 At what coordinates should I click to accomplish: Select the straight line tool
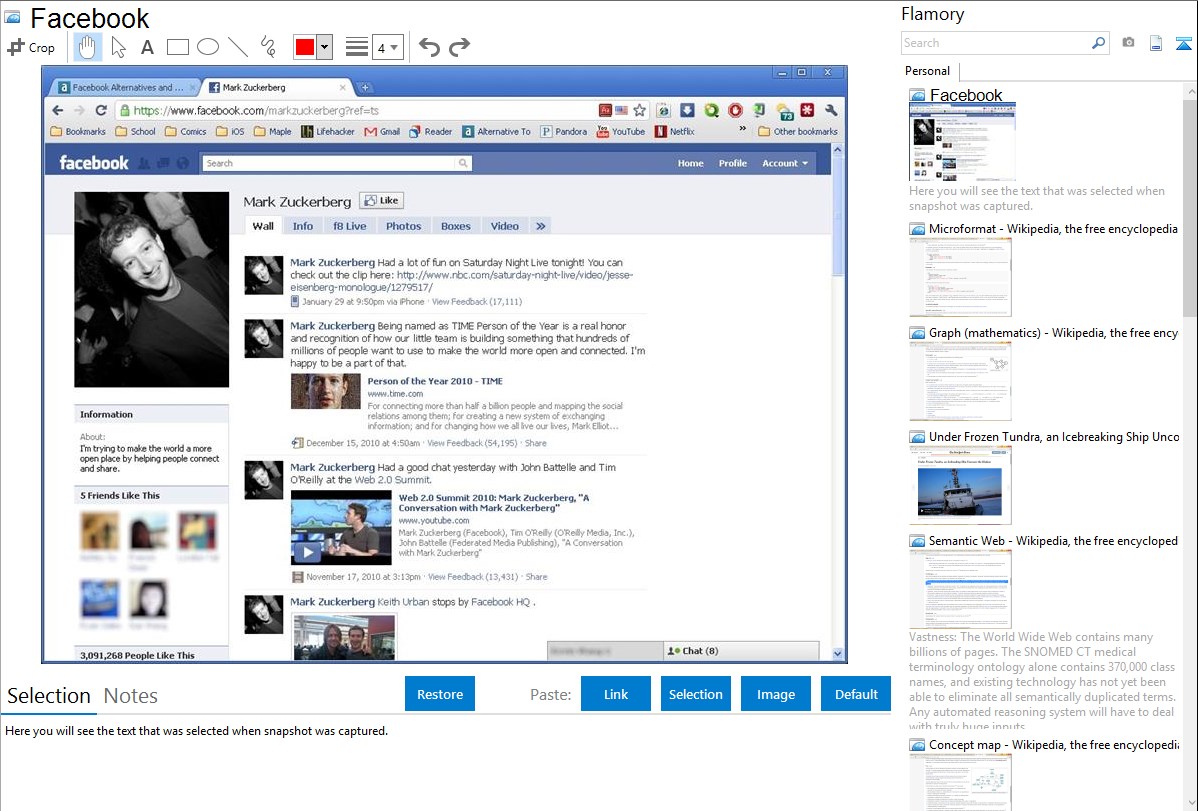click(238, 47)
